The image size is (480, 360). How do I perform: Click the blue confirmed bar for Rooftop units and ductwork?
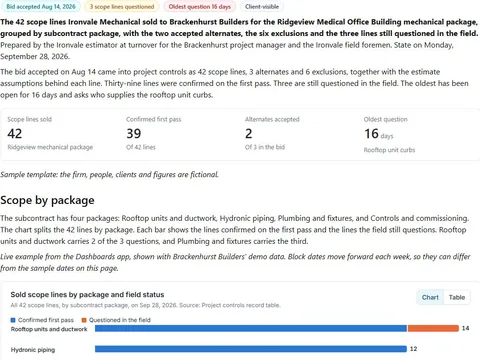pyautogui.click(x=251, y=329)
